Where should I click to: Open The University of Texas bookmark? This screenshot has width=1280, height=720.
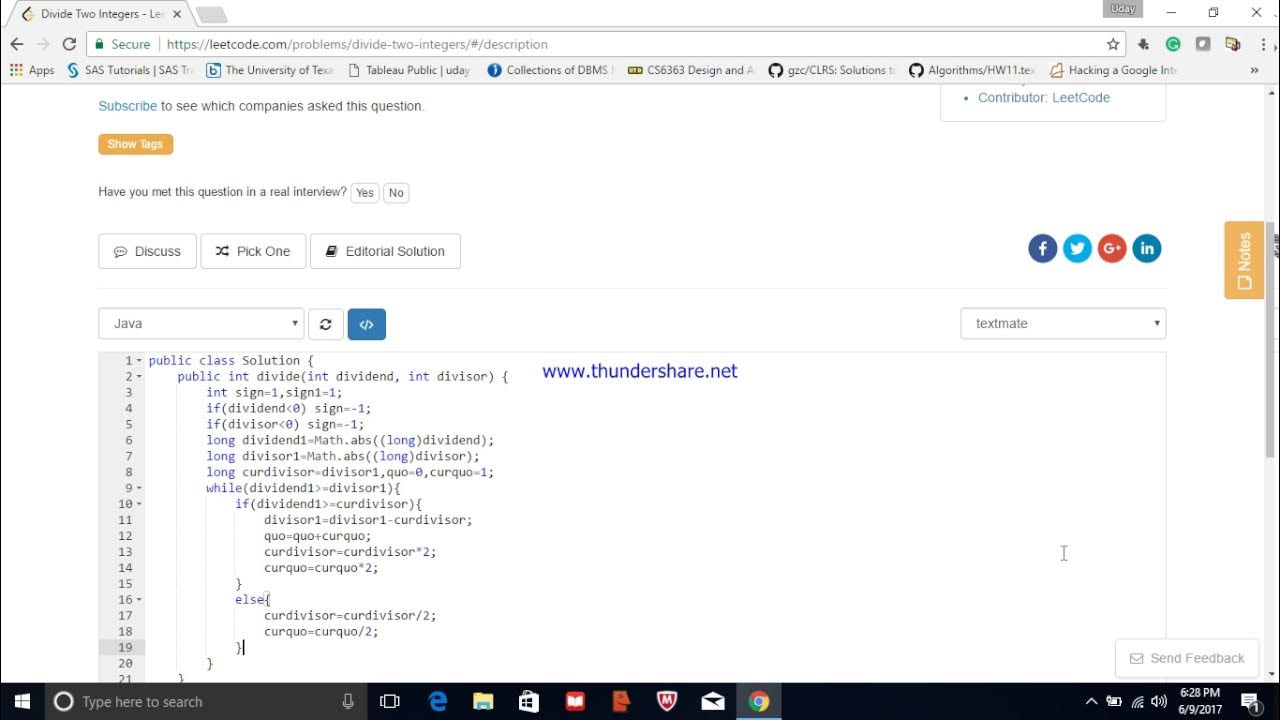pyautogui.click(x=269, y=70)
